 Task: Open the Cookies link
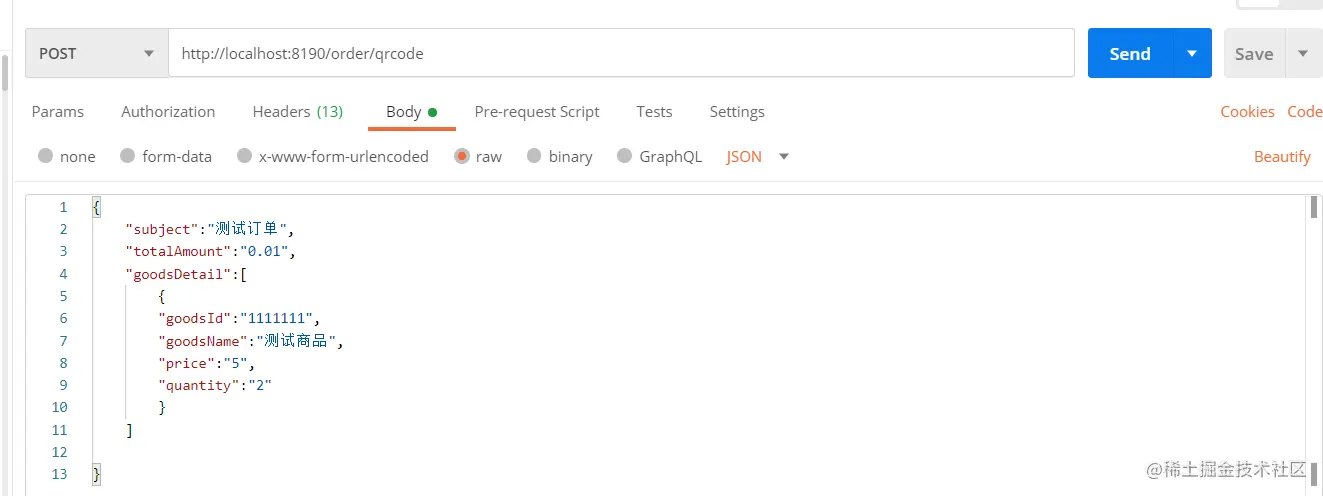[1247, 112]
